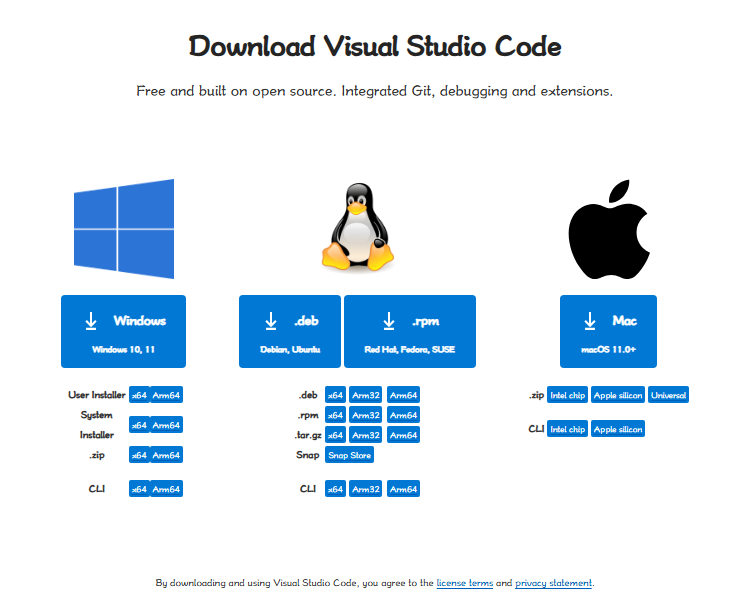Click the Apple logo icon

click(609, 229)
